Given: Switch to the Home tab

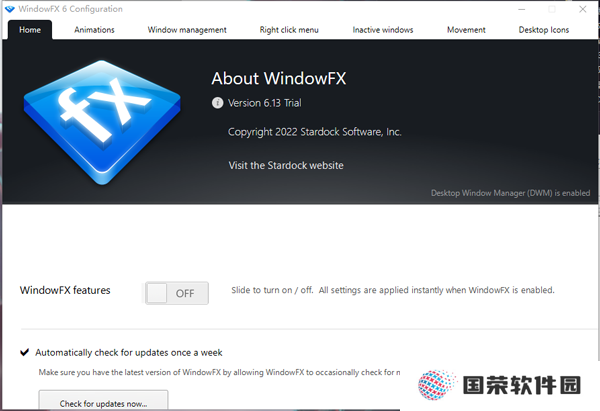Looking at the screenshot, I should click(30, 30).
